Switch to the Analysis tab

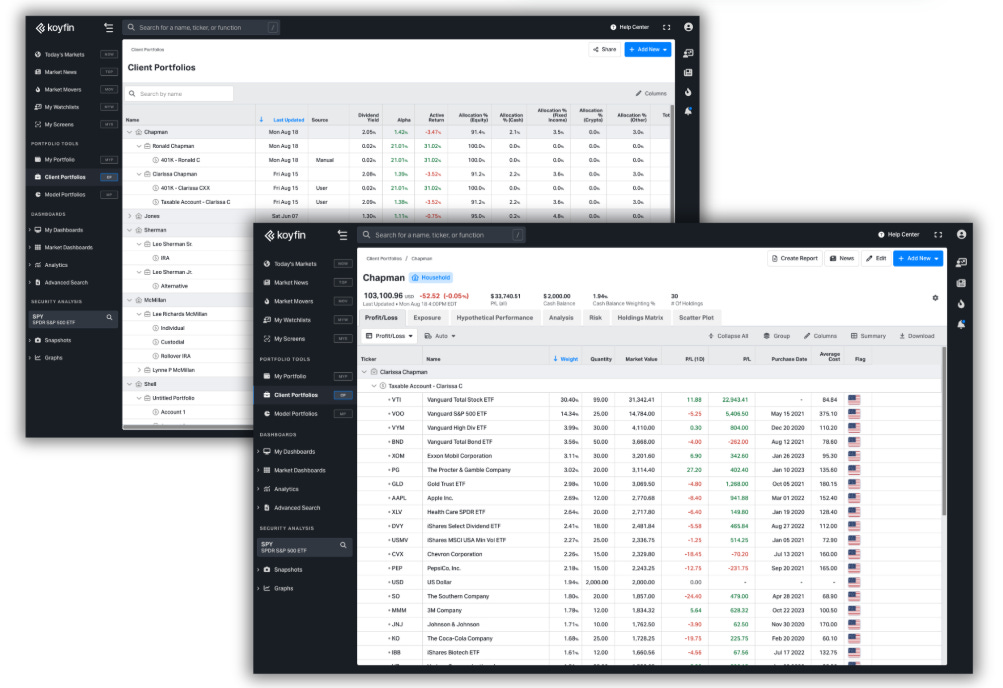click(561, 318)
